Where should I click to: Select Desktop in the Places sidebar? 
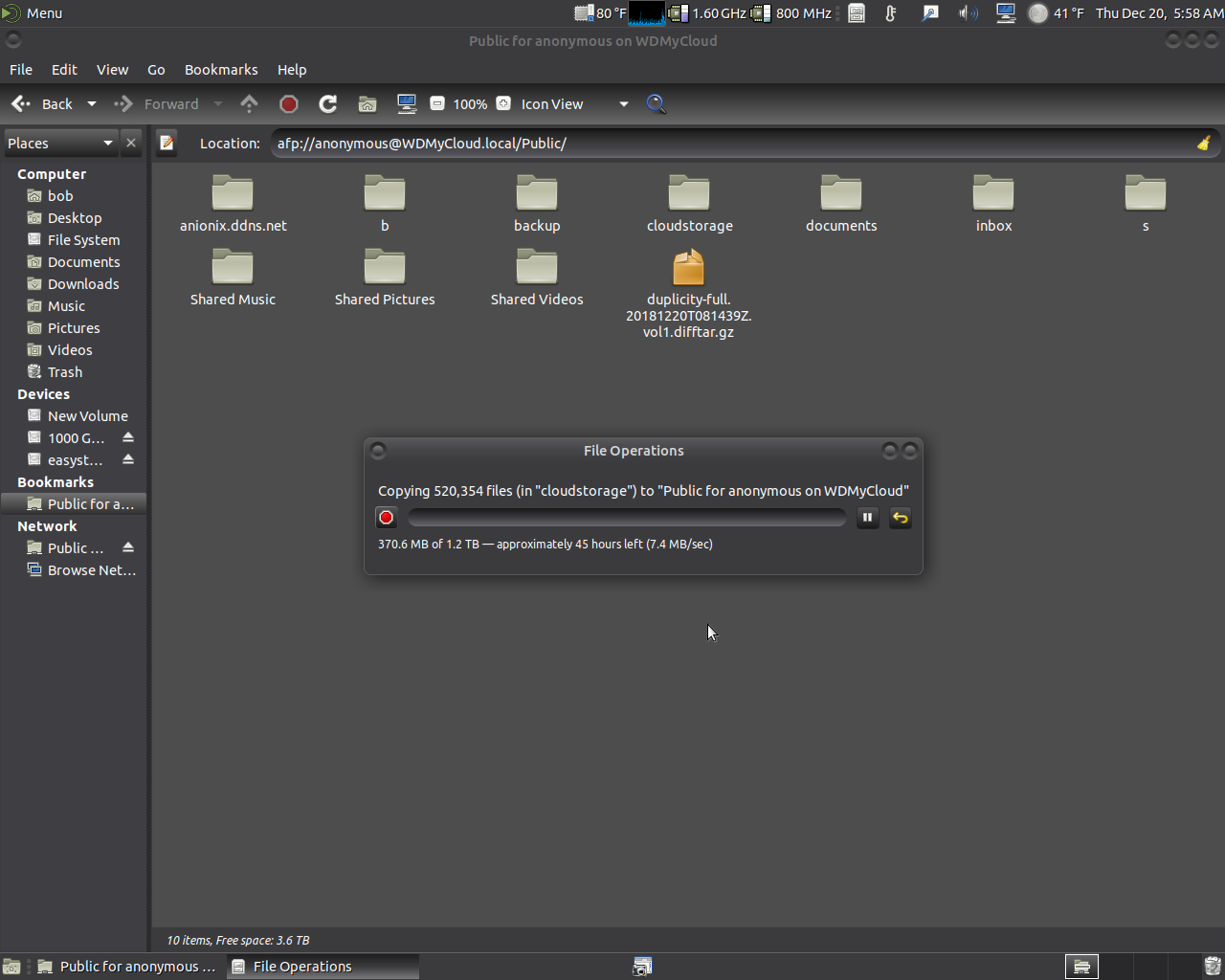point(74,218)
